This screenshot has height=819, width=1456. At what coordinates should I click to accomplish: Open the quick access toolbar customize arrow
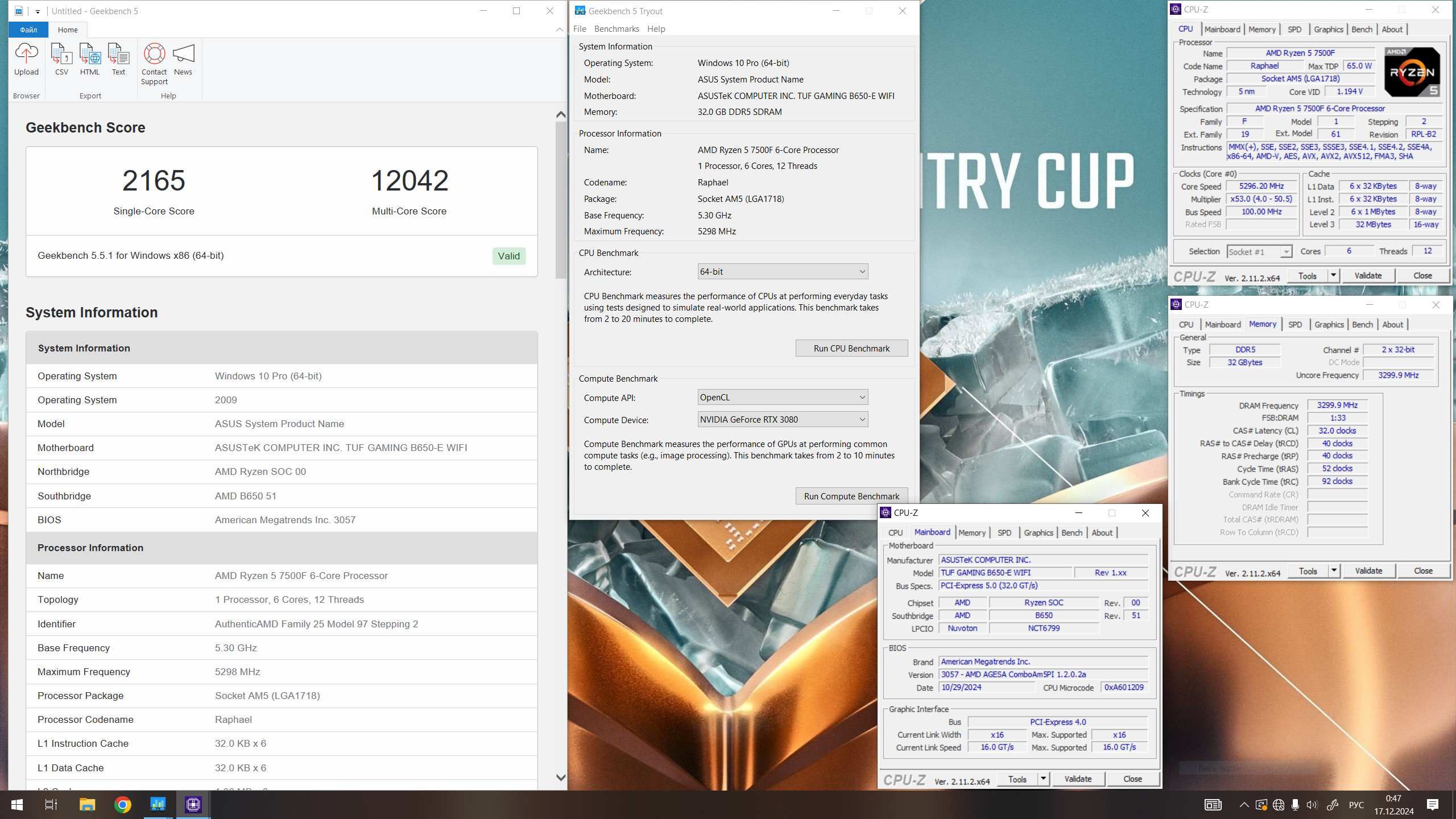click(x=38, y=11)
